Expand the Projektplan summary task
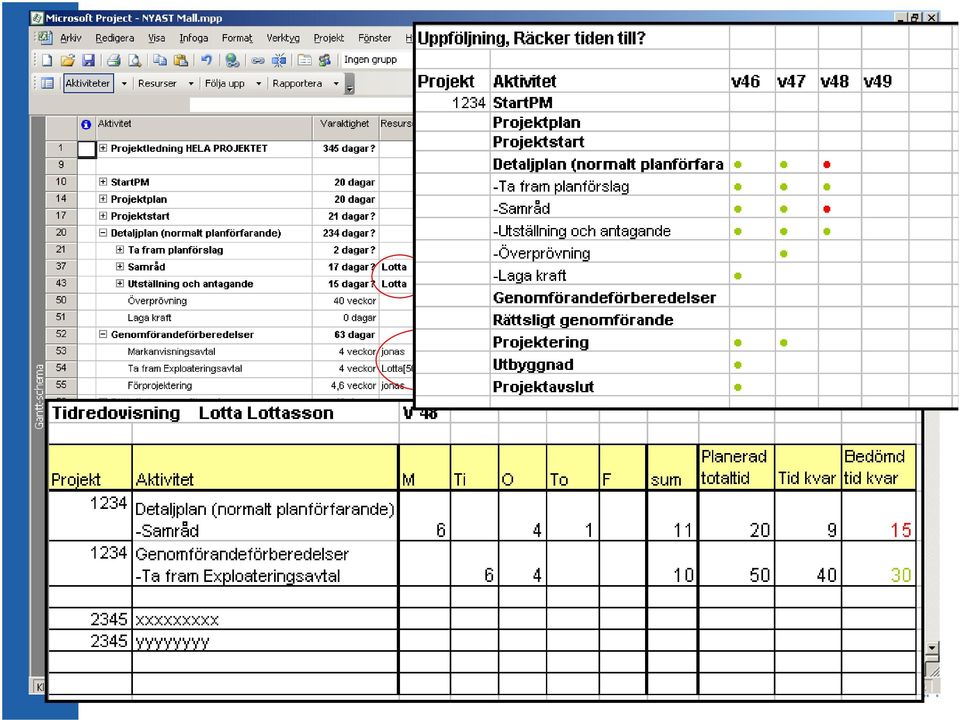 pos(103,199)
